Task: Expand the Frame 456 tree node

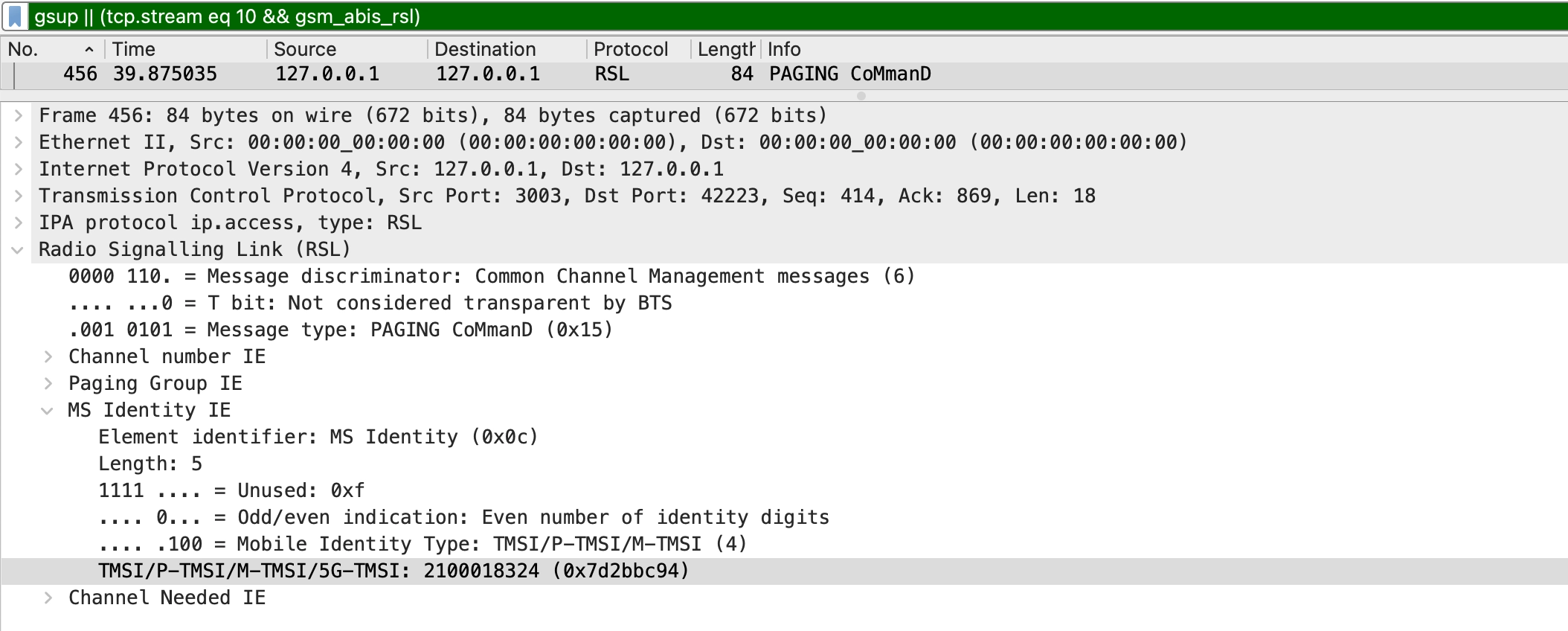Action: click(19, 115)
